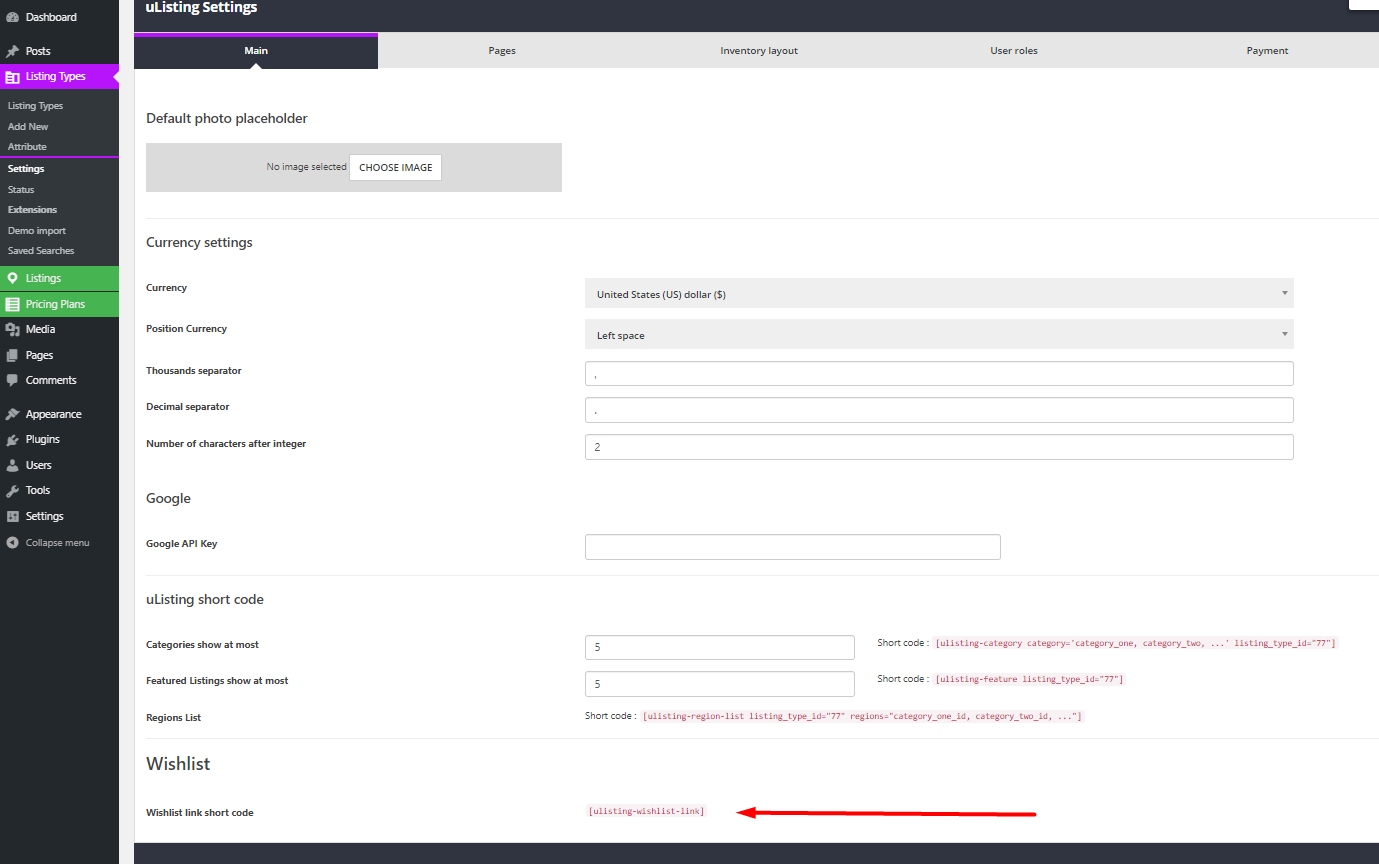1379x864 pixels.
Task: Click the Posts pushpin icon
Action: pyautogui.click(x=12, y=51)
